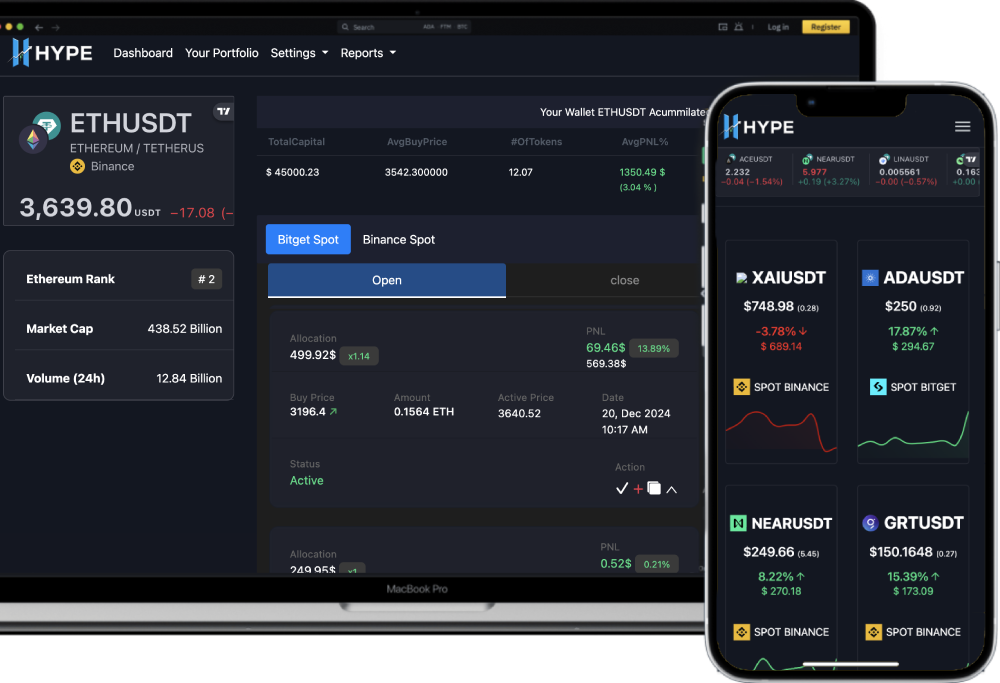Click the HYPE logo in navbar
Screen dimensions: 1000x683
(51, 53)
